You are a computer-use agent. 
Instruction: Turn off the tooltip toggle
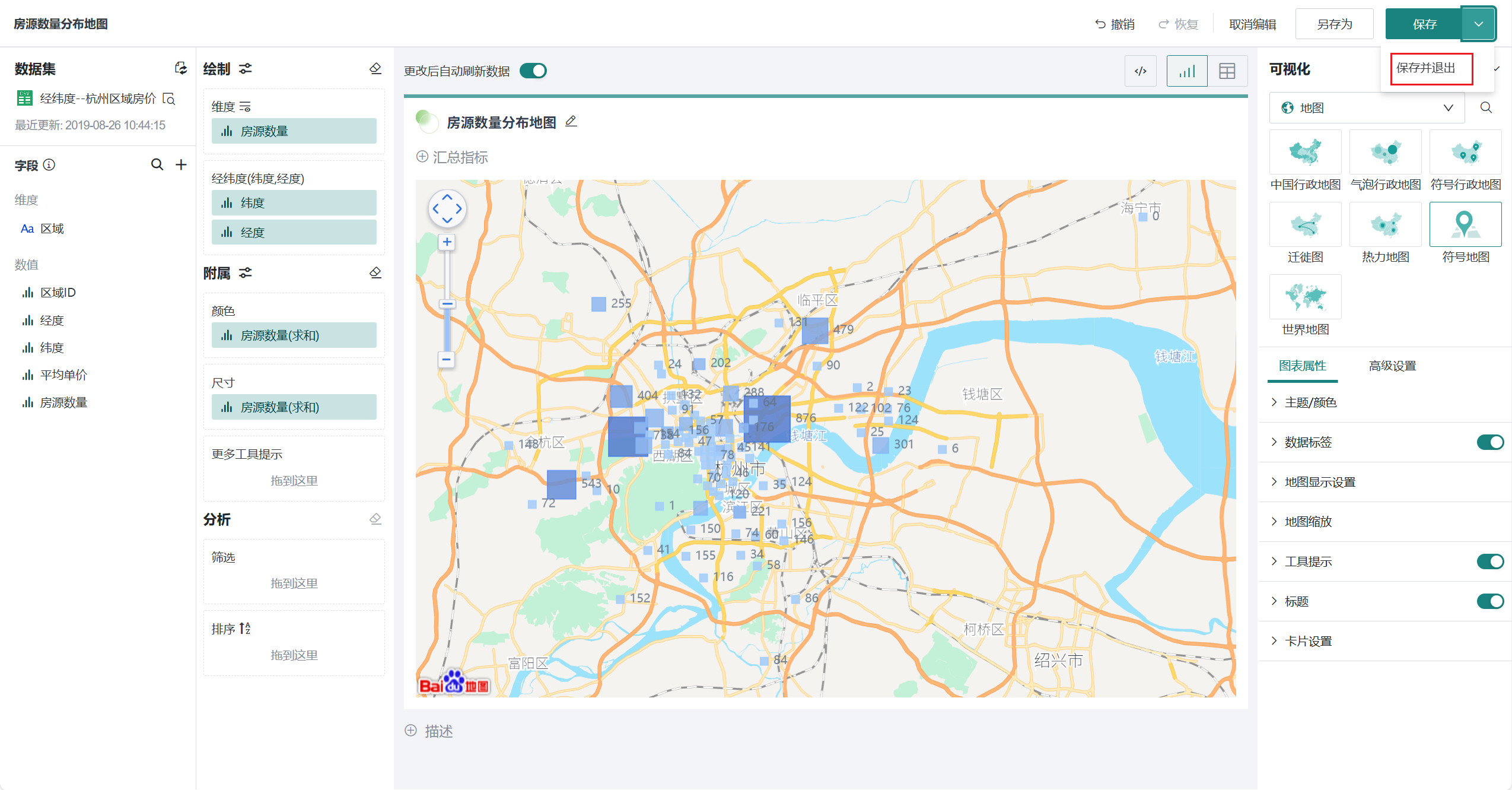pos(1489,561)
